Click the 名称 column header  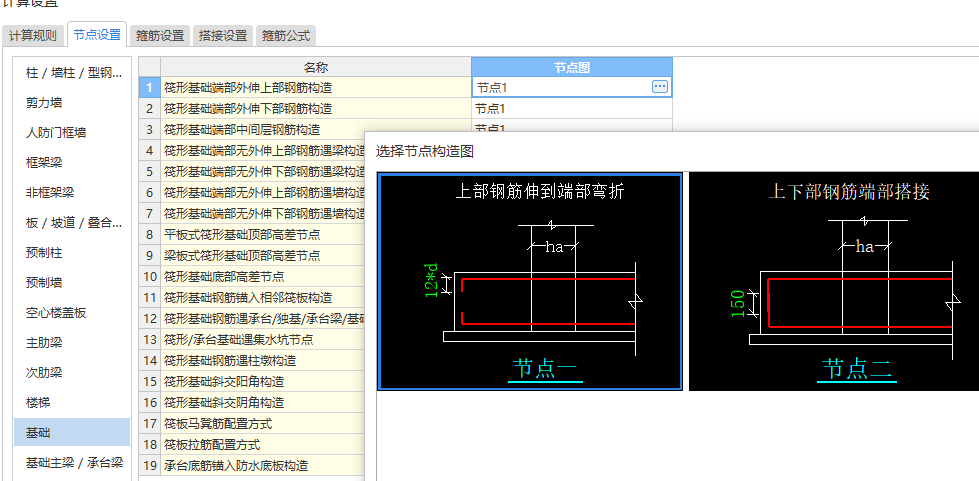pyautogui.click(x=316, y=67)
